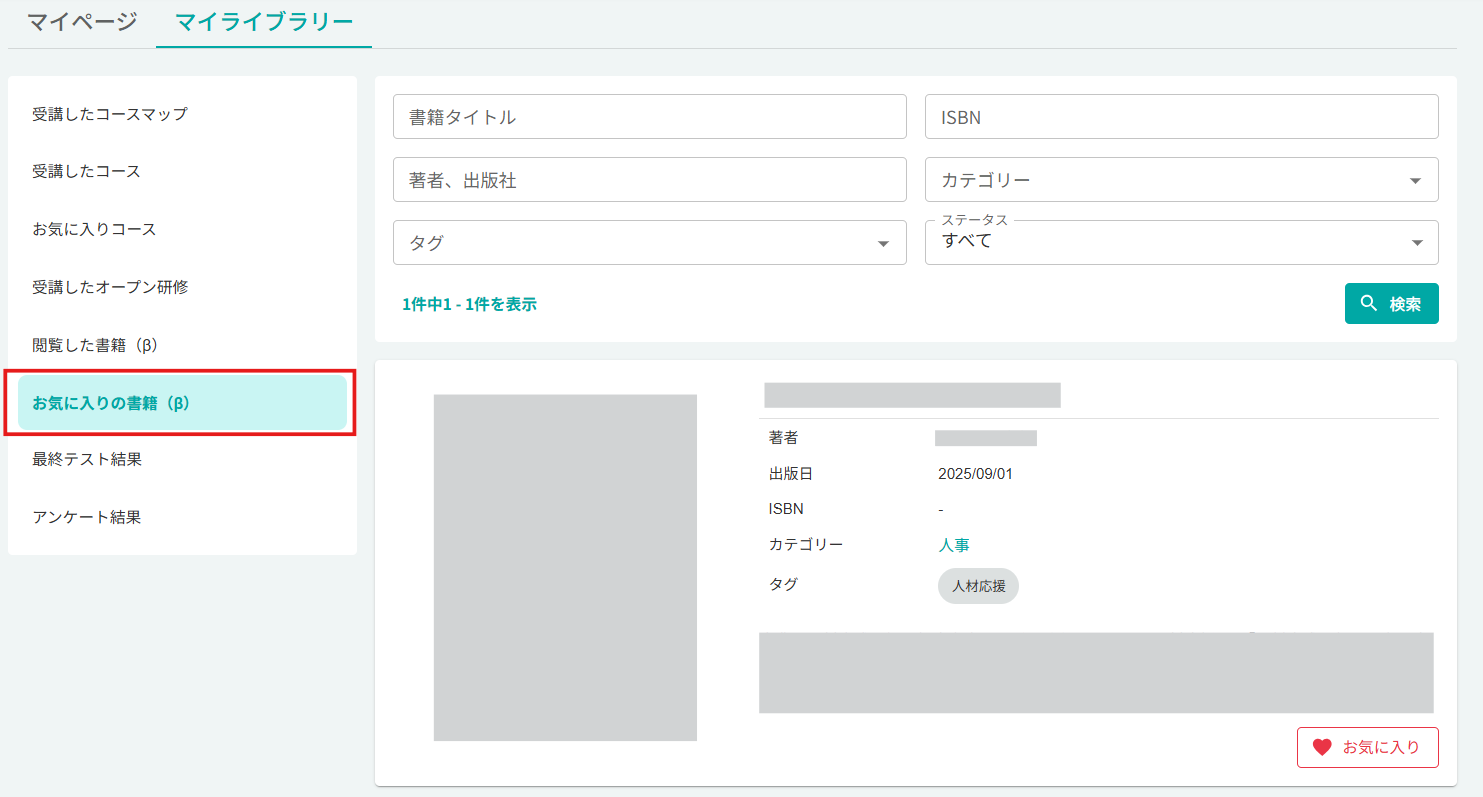
Task: Click the book cover thumbnail
Action: [565, 566]
